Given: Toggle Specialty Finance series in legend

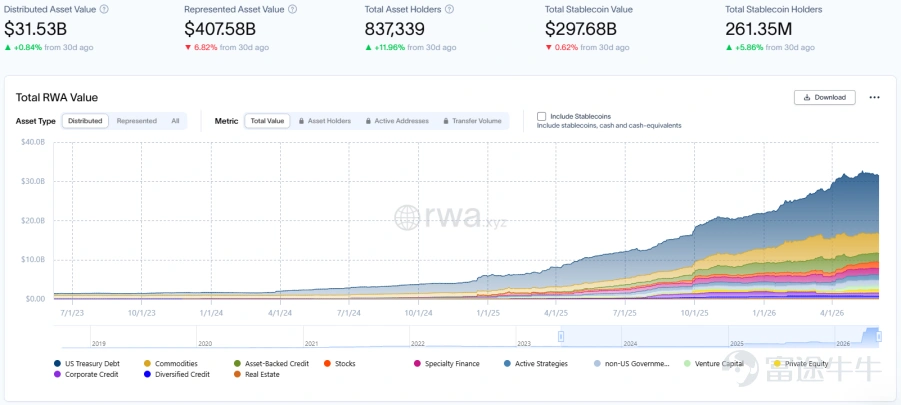Looking at the screenshot, I should click(446, 364).
